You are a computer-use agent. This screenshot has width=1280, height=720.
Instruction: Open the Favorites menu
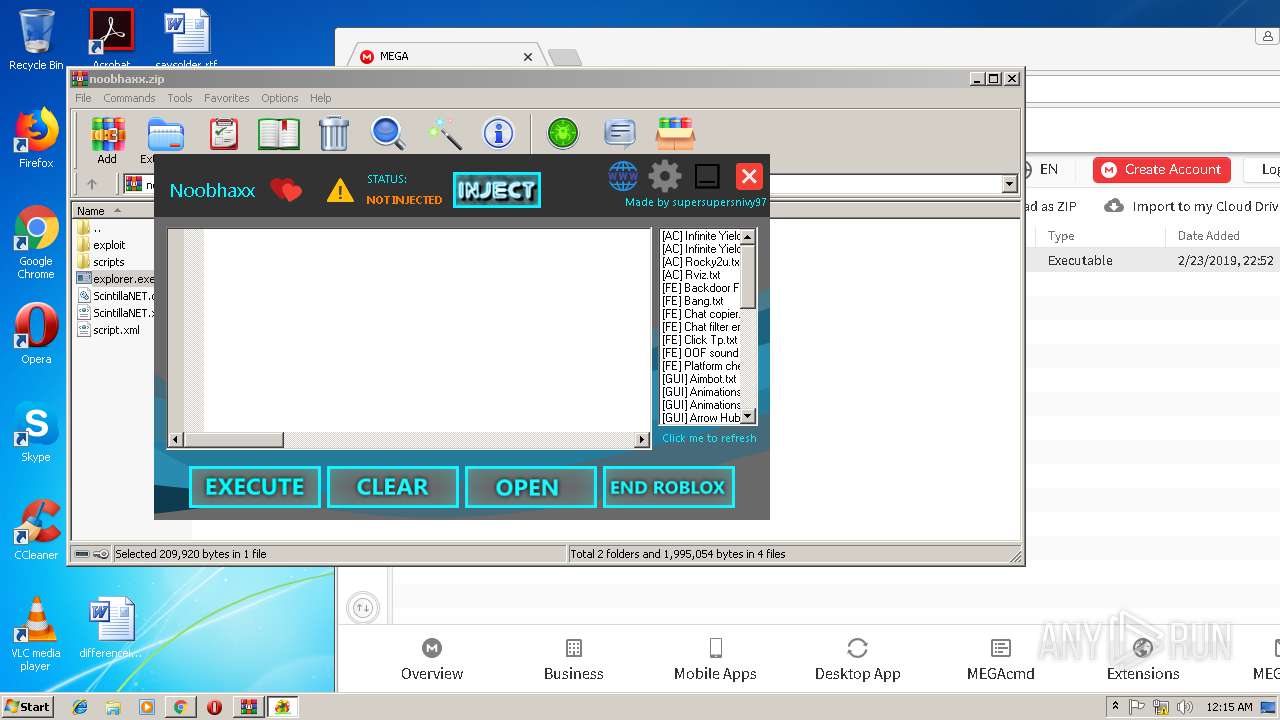coord(227,98)
